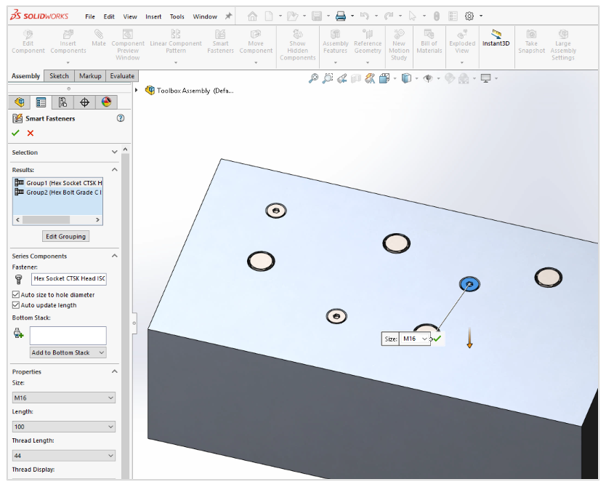Open the Tools menu

click(177, 16)
